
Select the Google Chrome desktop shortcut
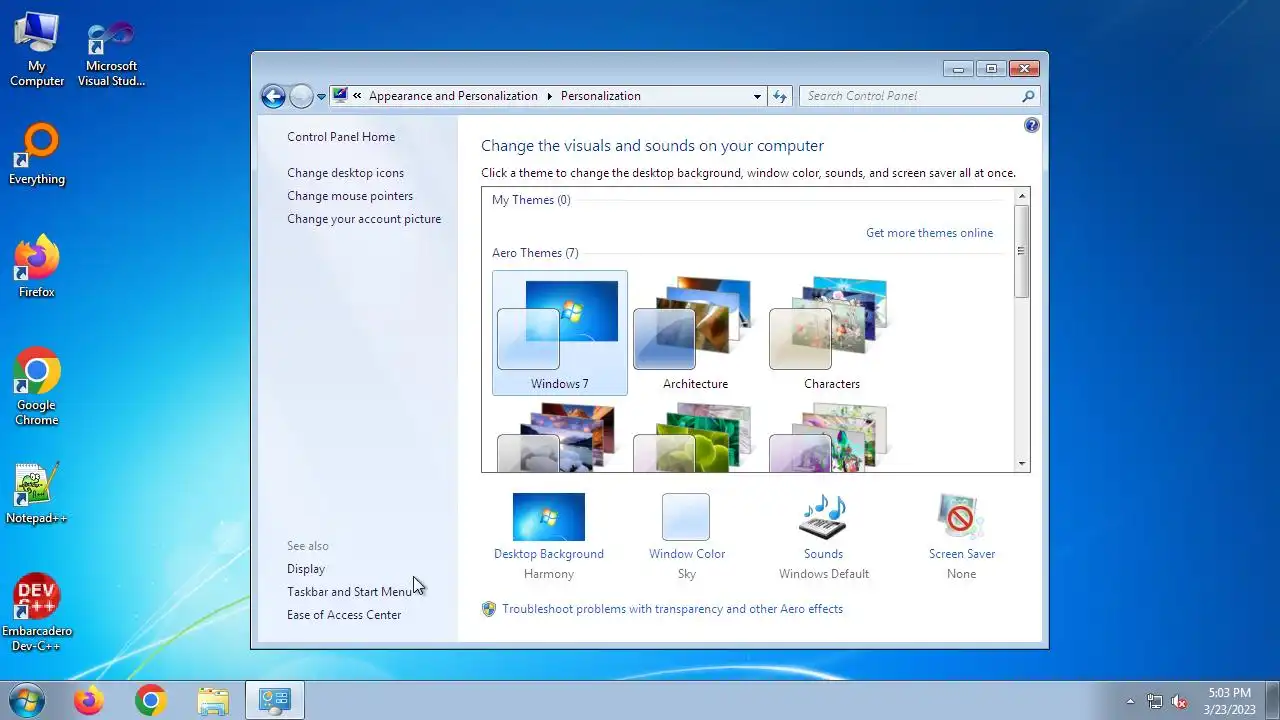[37, 387]
